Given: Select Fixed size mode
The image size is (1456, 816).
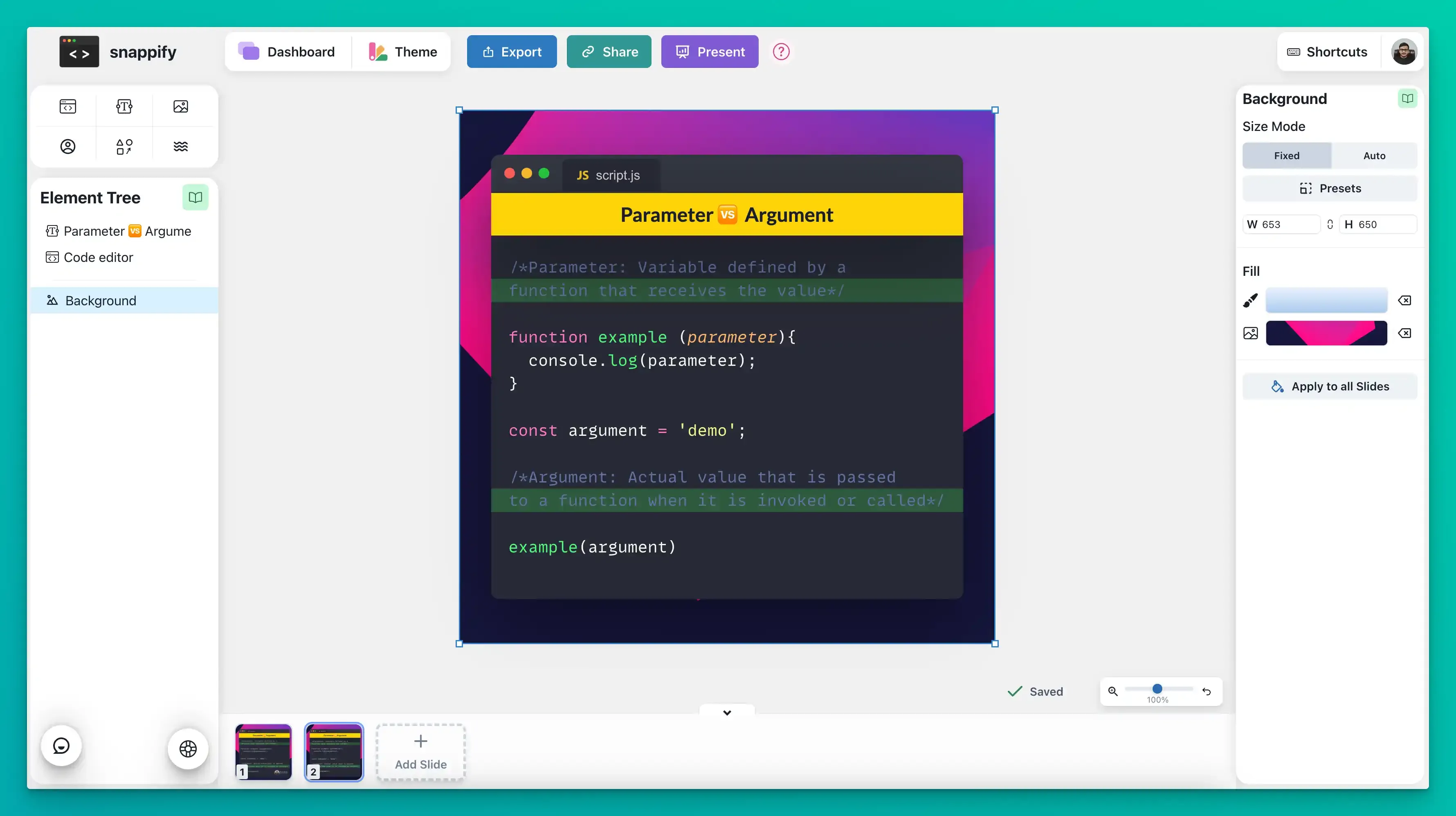Looking at the screenshot, I should point(1286,156).
